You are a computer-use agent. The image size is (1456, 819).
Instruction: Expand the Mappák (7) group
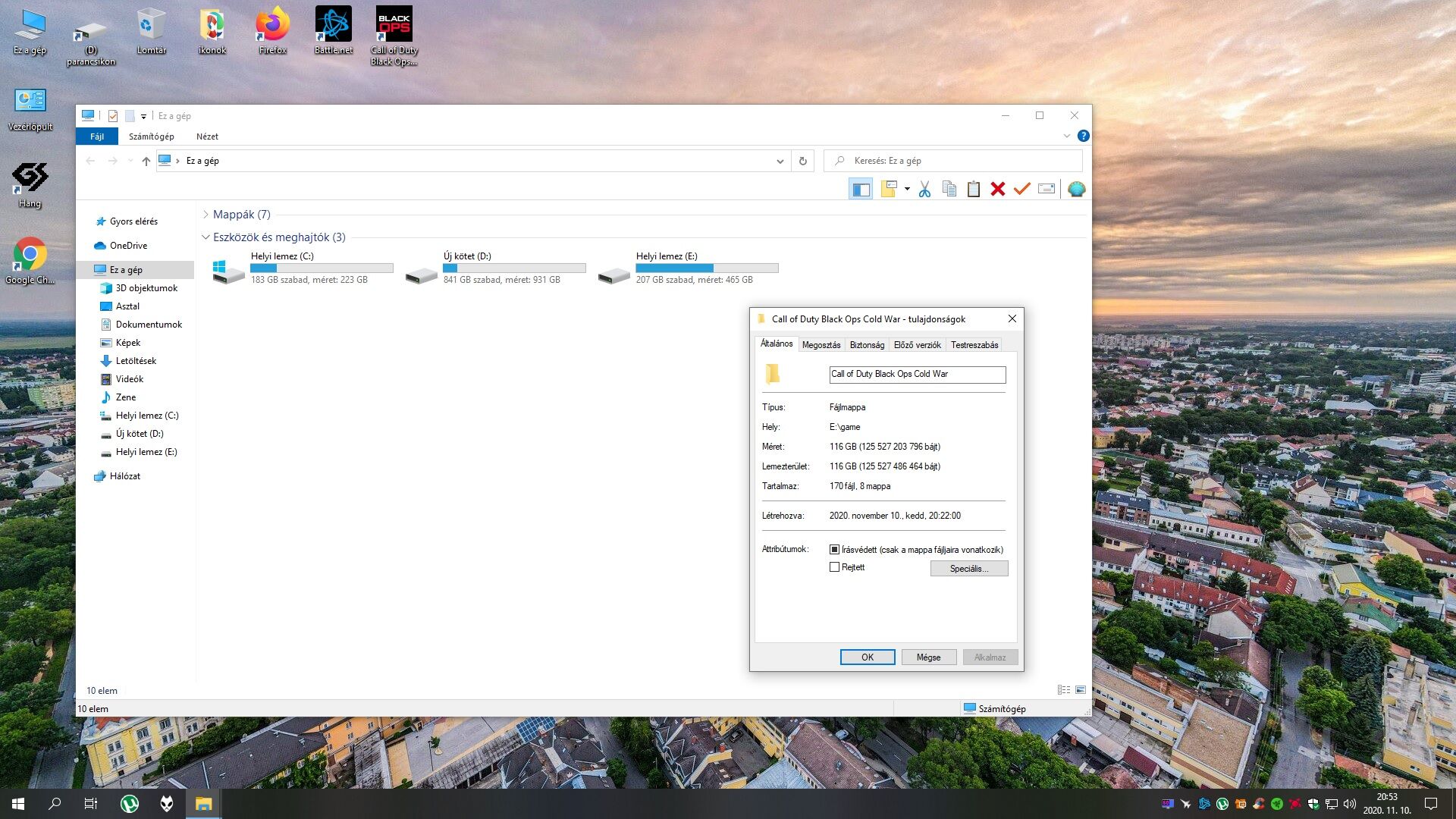(206, 215)
